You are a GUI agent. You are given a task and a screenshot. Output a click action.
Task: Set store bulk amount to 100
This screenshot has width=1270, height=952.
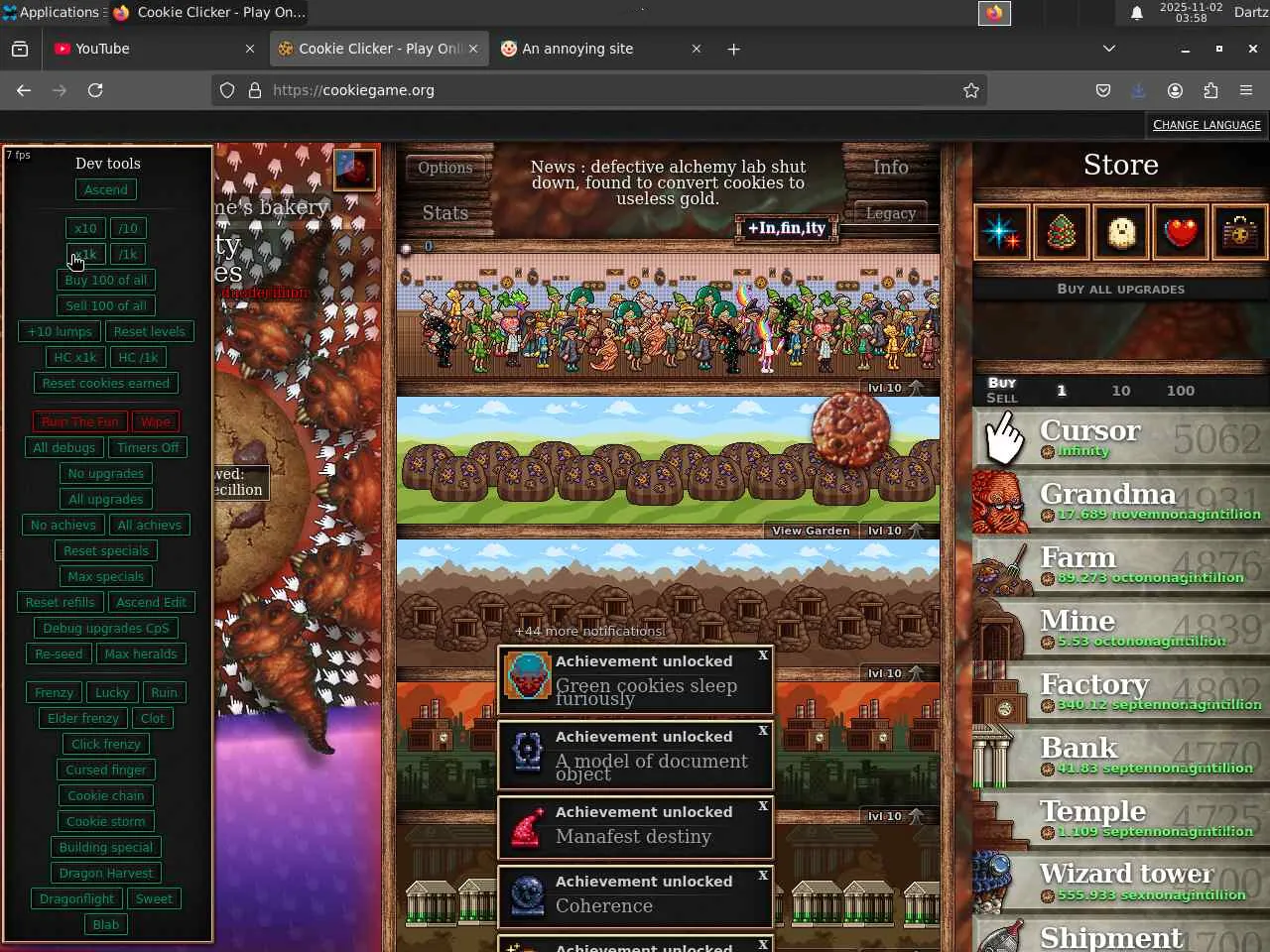[1181, 391]
